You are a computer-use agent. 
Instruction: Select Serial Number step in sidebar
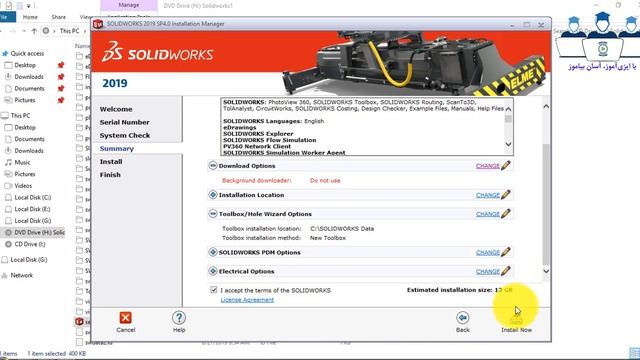[x=124, y=122]
